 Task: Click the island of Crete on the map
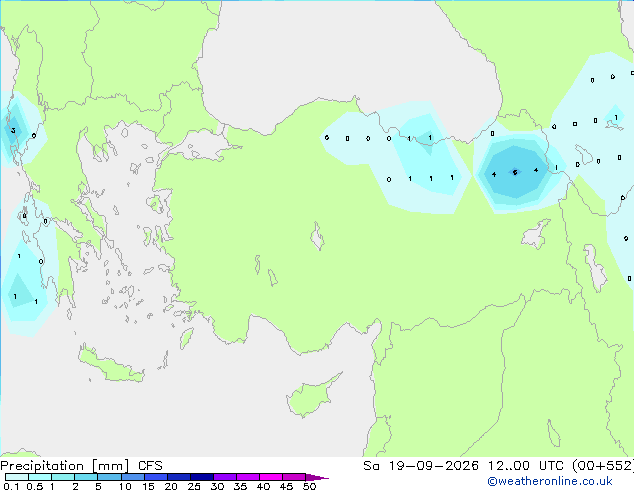[111, 366]
